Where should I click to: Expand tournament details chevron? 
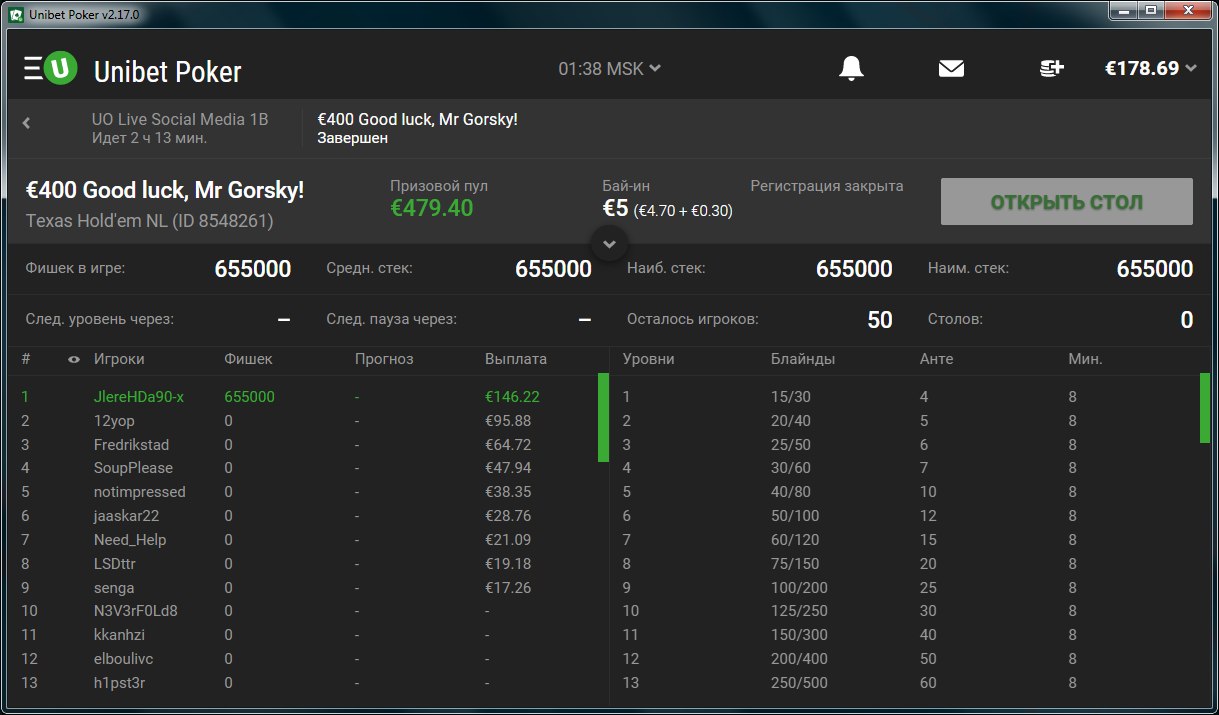609,243
